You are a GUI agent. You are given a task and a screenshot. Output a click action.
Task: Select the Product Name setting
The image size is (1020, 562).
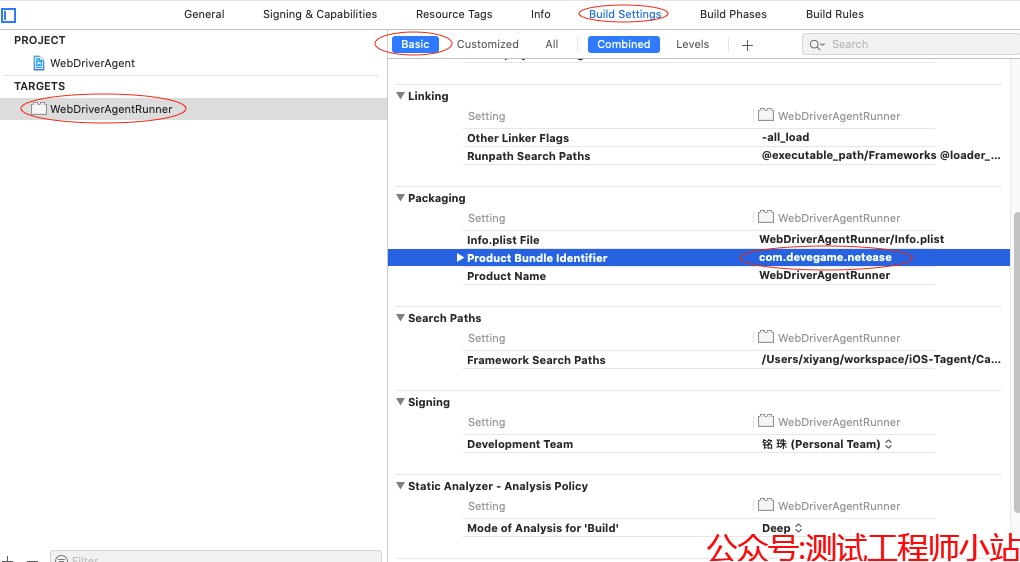[x=506, y=276]
